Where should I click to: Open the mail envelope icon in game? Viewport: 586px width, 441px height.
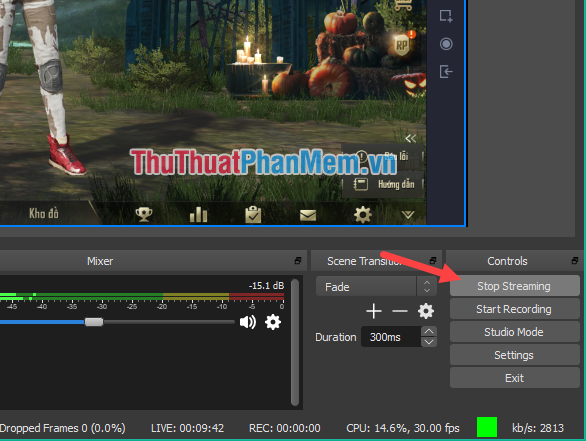coord(308,215)
